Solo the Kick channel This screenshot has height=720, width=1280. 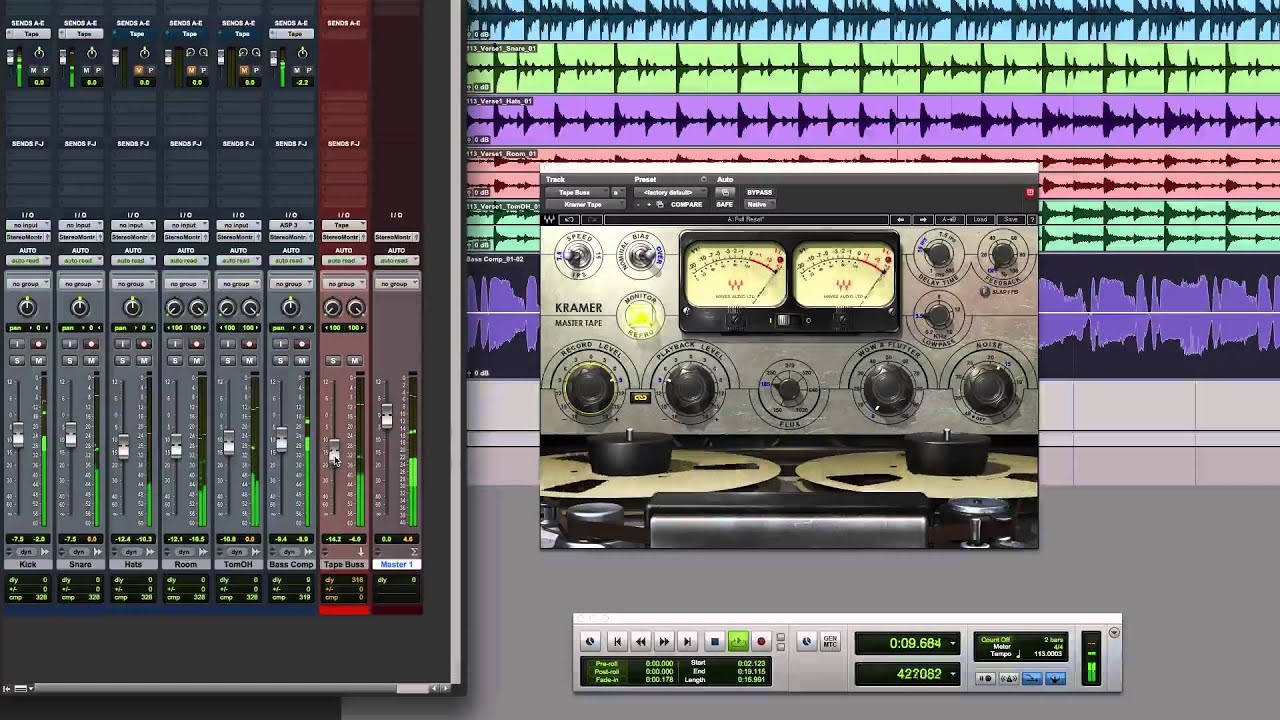coord(17,360)
